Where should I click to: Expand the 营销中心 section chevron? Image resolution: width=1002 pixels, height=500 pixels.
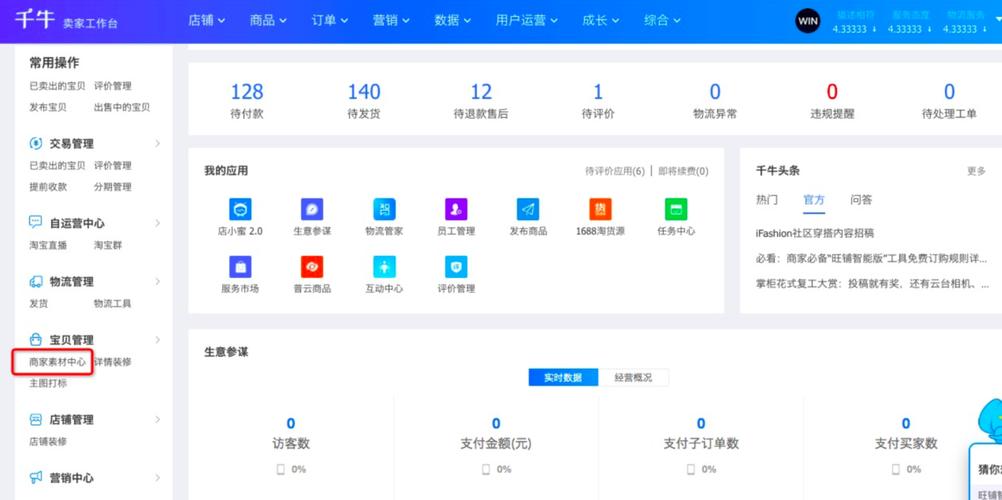click(158, 478)
